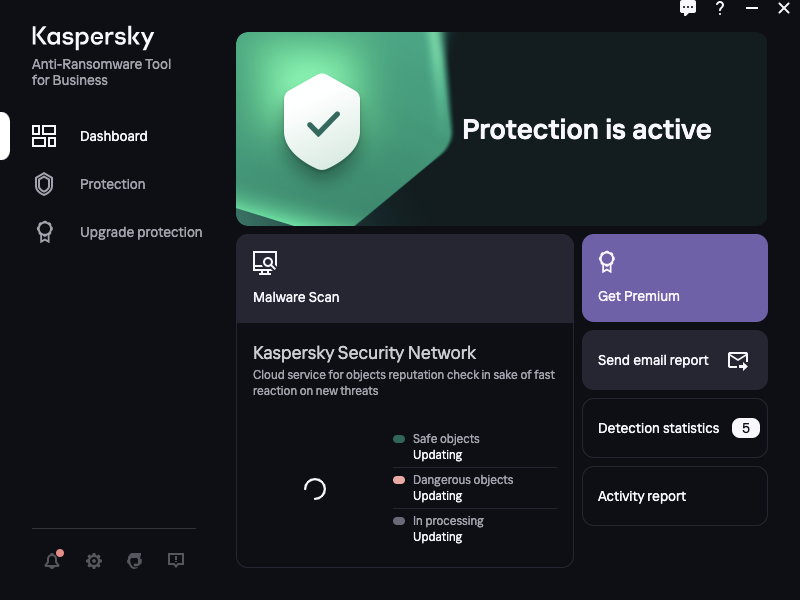This screenshot has height=600, width=800.
Task: Switch to the Protection section
Action: pos(112,184)
